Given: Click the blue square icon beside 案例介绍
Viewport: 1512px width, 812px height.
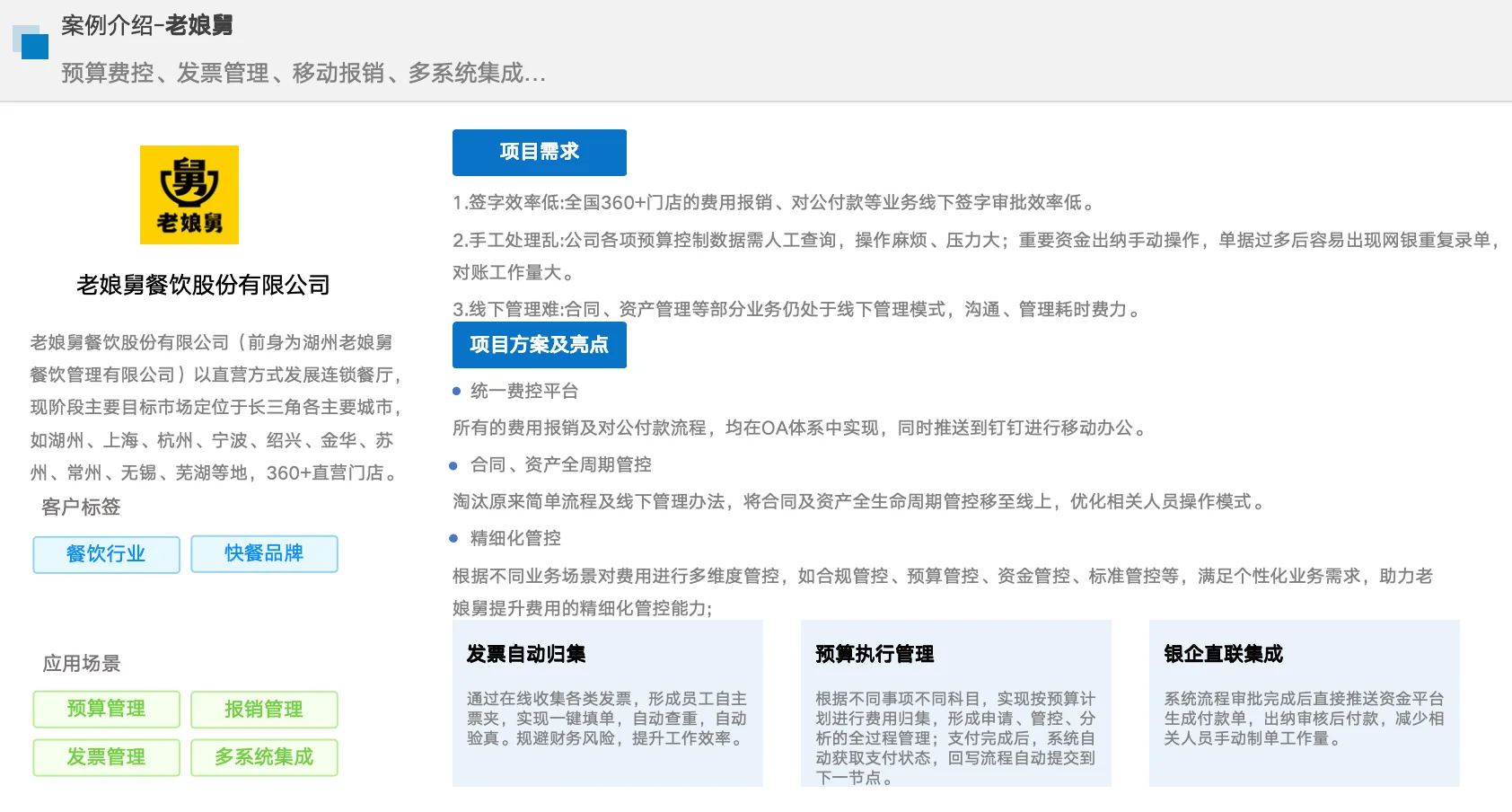Looking at the screenshot, I should tap(31, 42).
